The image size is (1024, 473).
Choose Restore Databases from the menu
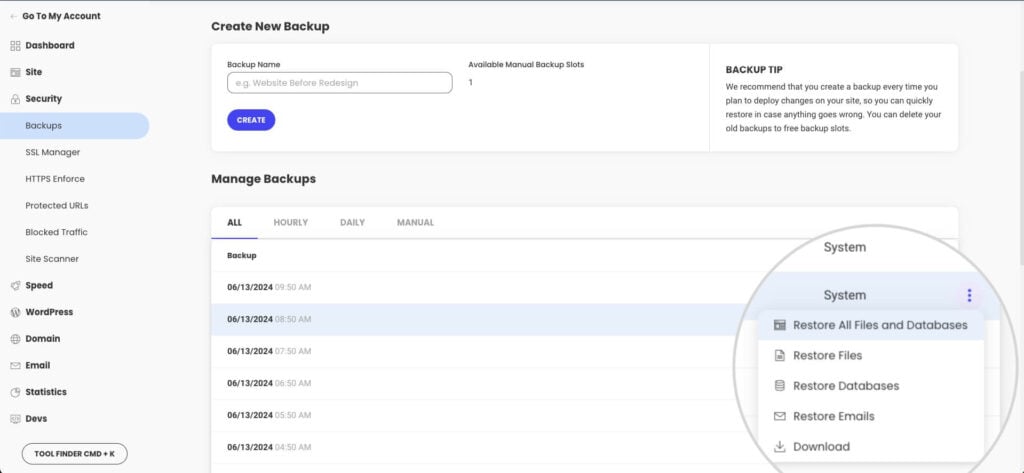coord(871,385)
